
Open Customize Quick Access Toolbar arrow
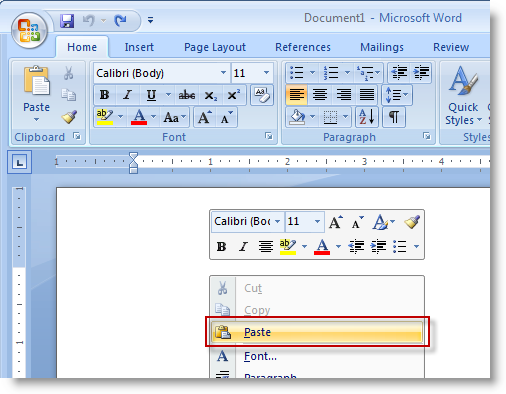tap(151, 20)
